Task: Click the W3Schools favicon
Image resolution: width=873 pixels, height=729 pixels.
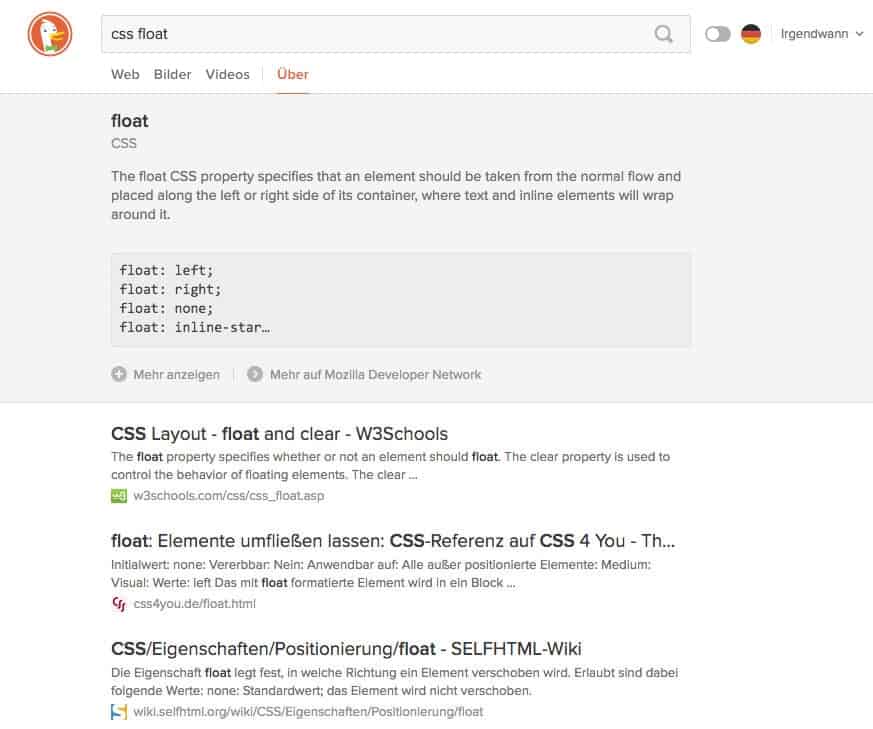Action: click(x=117, y=495)
